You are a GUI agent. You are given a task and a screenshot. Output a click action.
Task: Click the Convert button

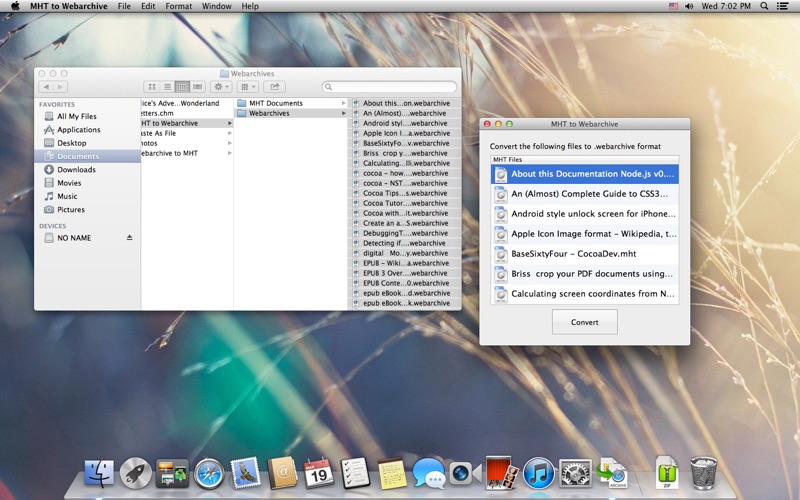585,322
